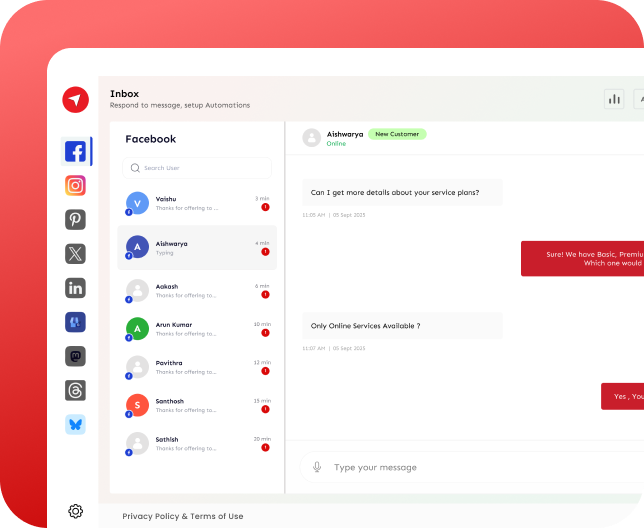Open the conversation with Vaishu
This screenshot has height=528, width=644.
click(x=197, y=203)
